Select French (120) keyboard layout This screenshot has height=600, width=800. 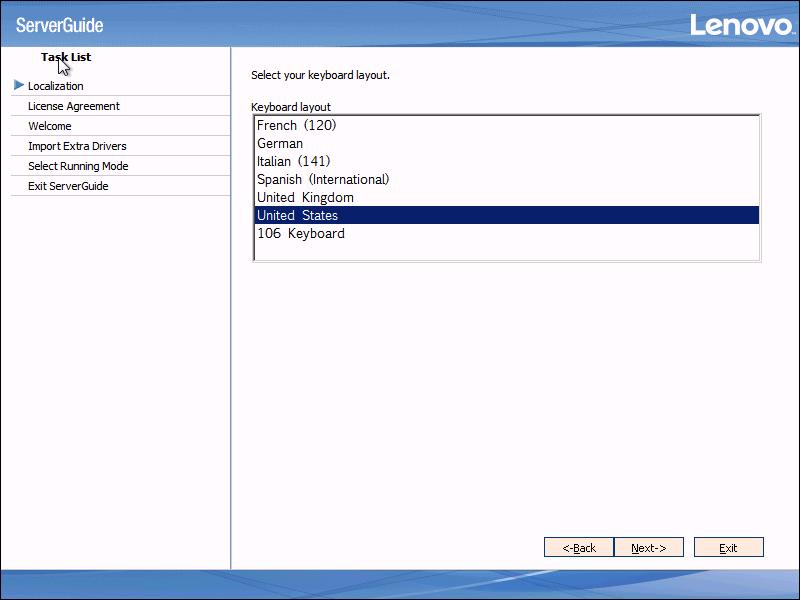click(x=297, y=125)
